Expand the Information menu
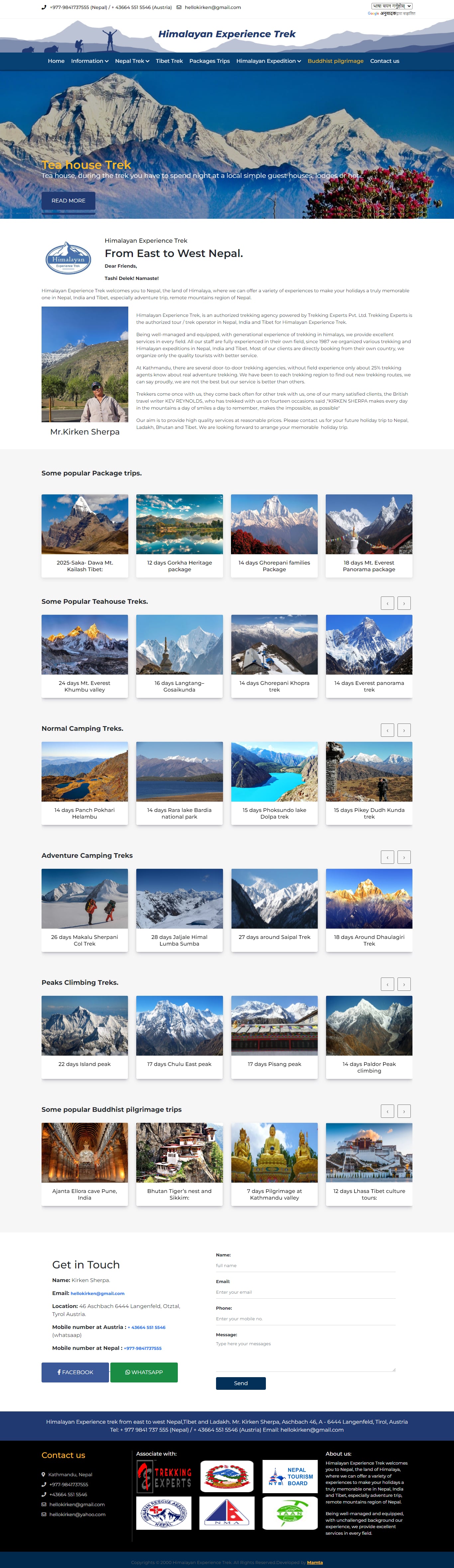 click(89, 61)
